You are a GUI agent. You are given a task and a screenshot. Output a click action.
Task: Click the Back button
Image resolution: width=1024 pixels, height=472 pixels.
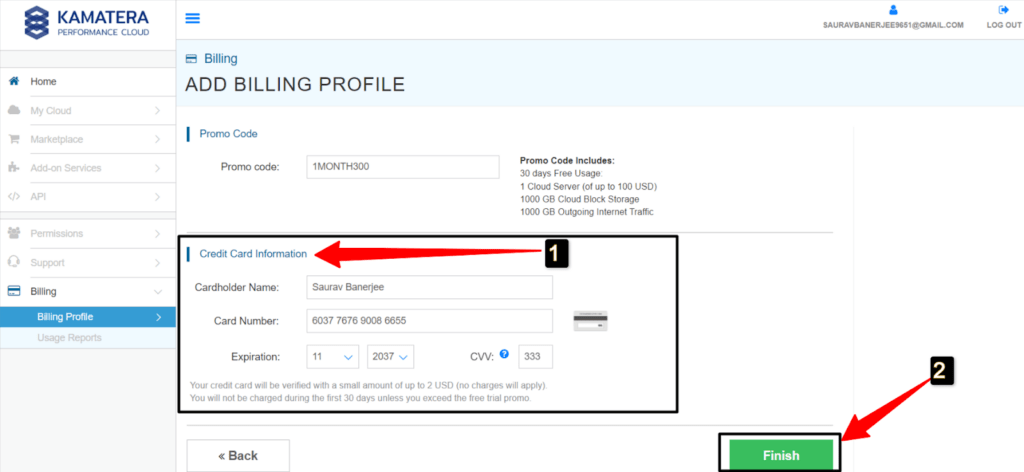[x=238, y=455]
